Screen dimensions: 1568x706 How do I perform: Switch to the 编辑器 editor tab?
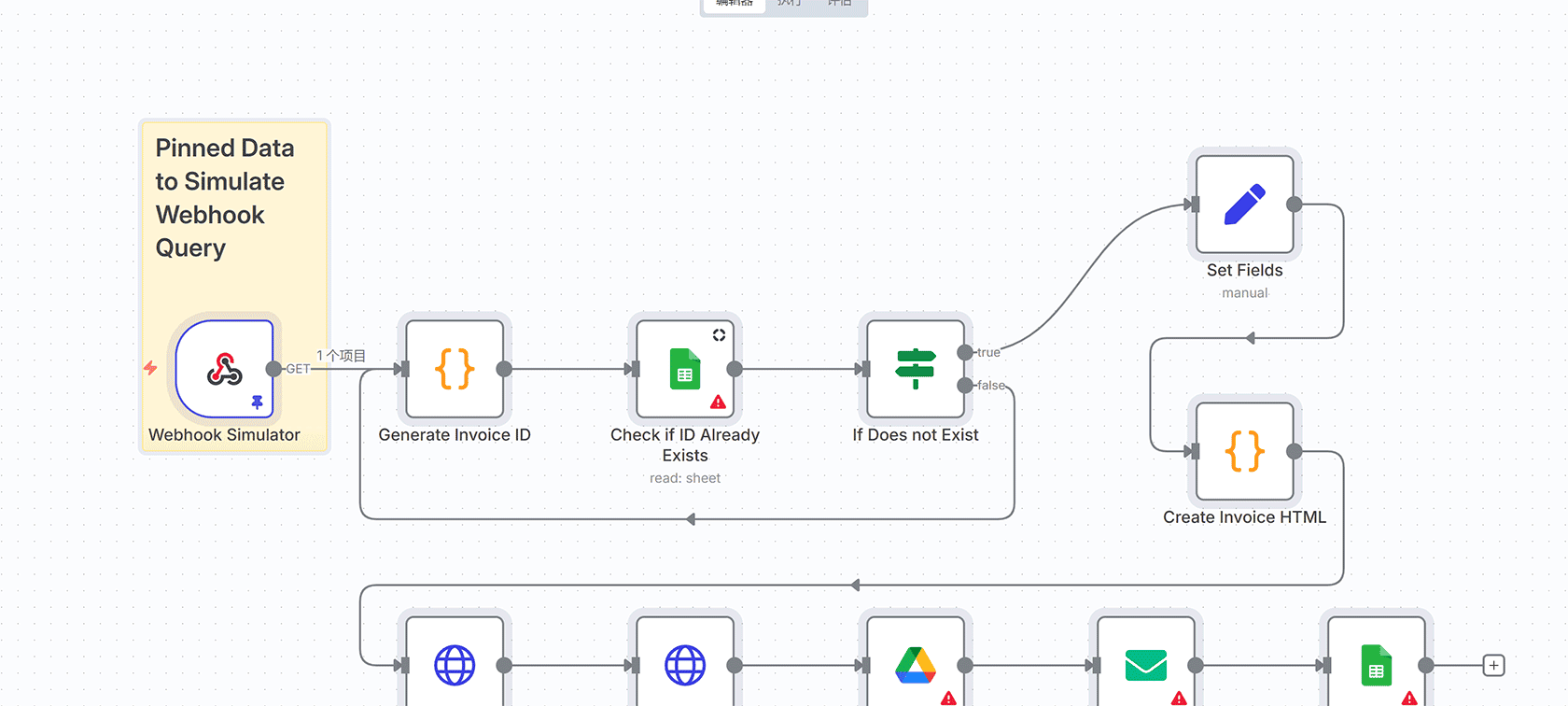(735, 4)
